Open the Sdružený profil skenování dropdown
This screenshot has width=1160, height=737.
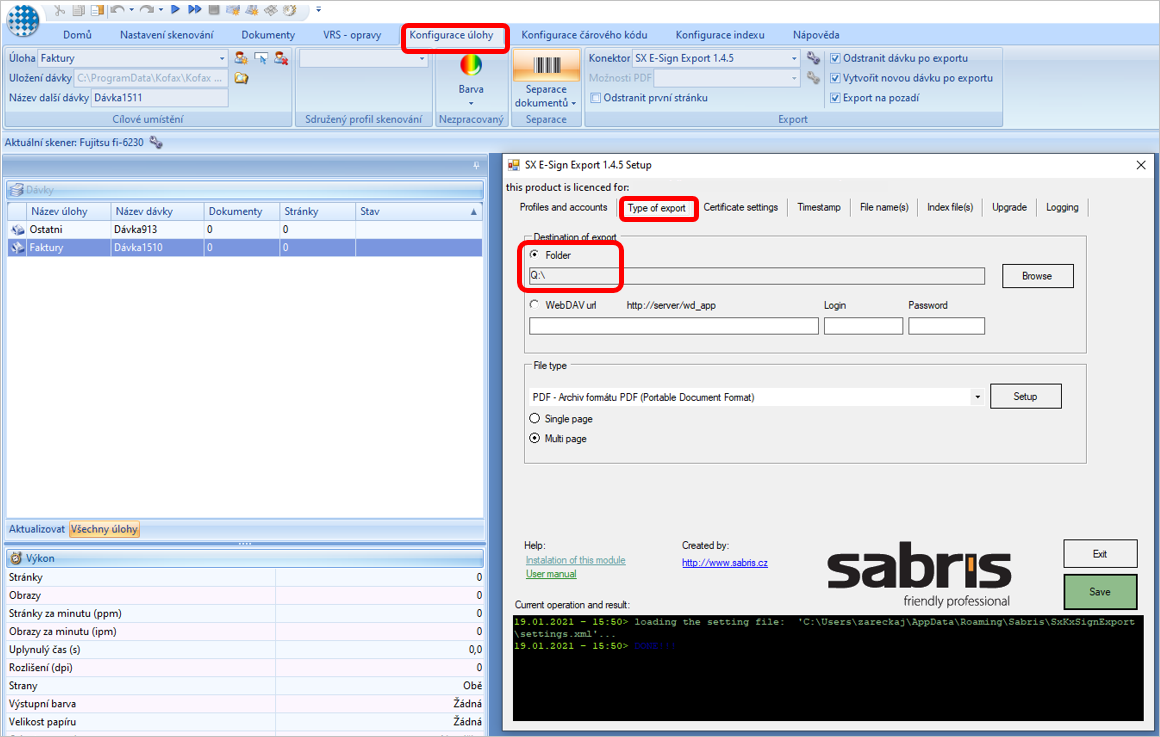[x=422, y=58]
